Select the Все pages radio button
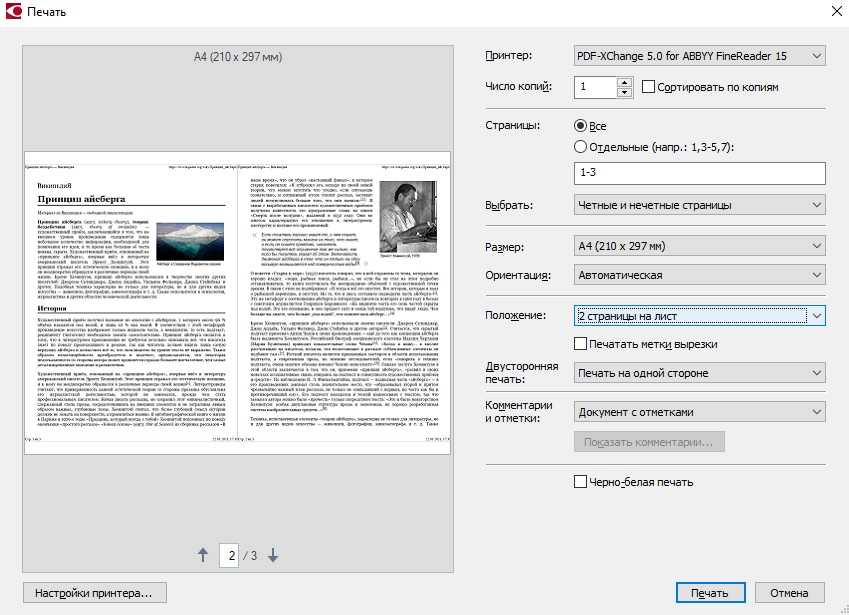The height and width of the screenshot is (615, 849). 582,126
